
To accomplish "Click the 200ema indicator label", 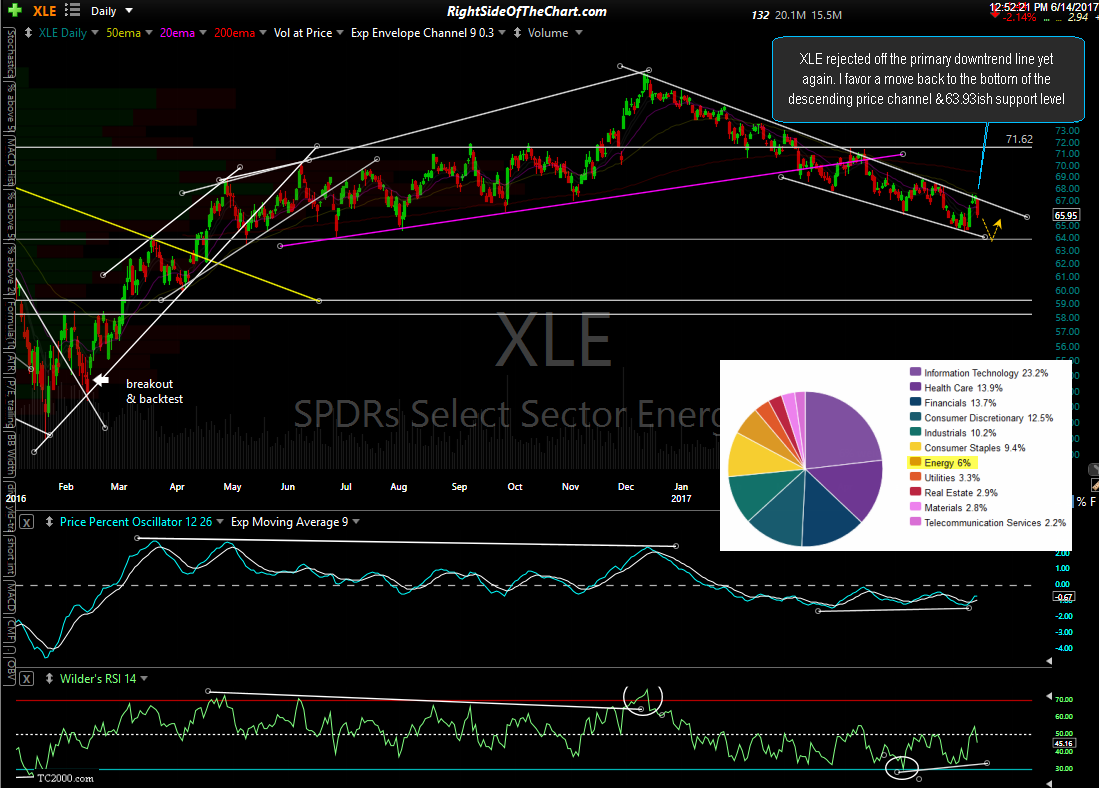I will click(242, 32).
